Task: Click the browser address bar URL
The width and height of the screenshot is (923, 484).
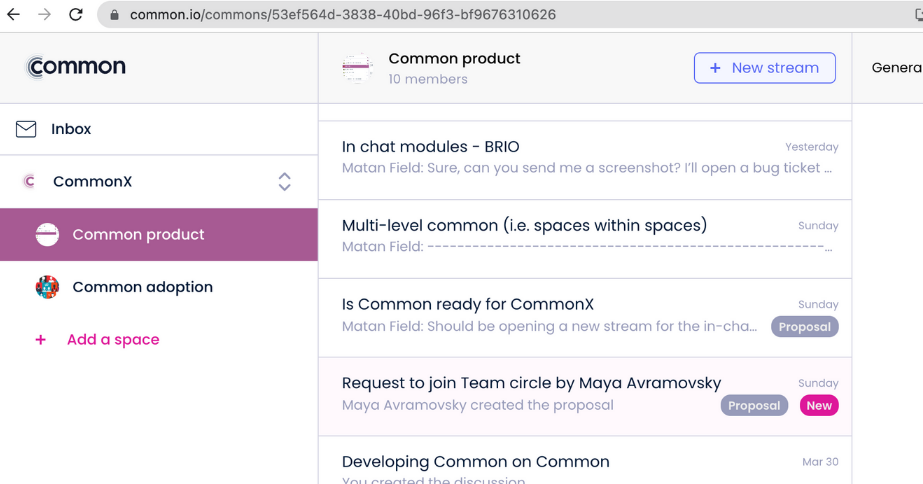Action: point(343,15)
